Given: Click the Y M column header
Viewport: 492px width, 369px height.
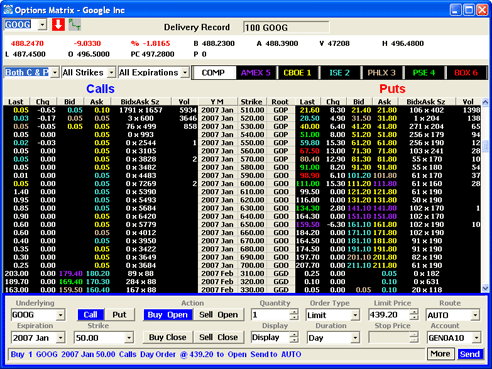Looking at the screenshot, I should 217,102.
